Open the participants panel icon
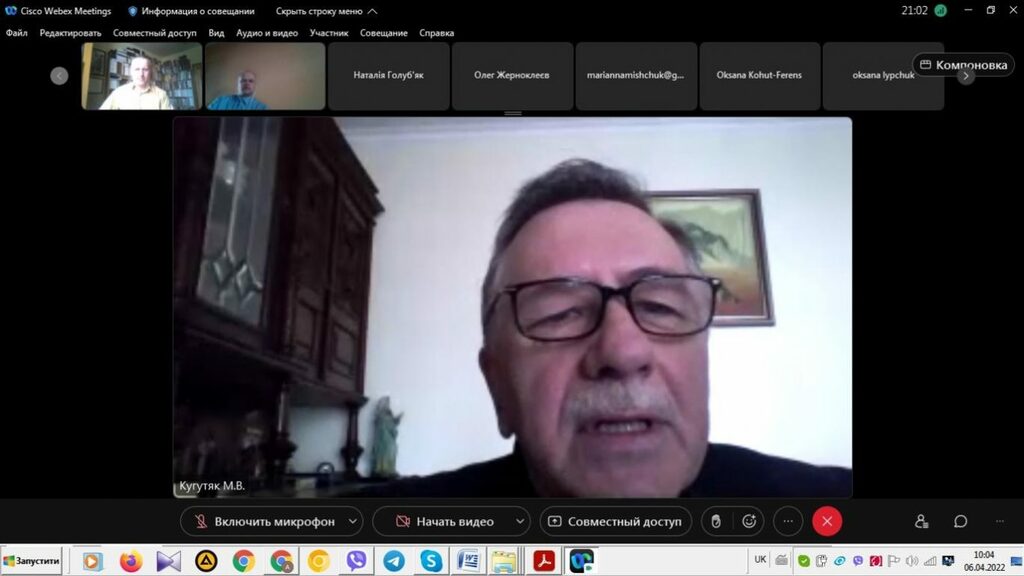The width and height of the screenshot is (1024, 576). (x=921, y=521)
